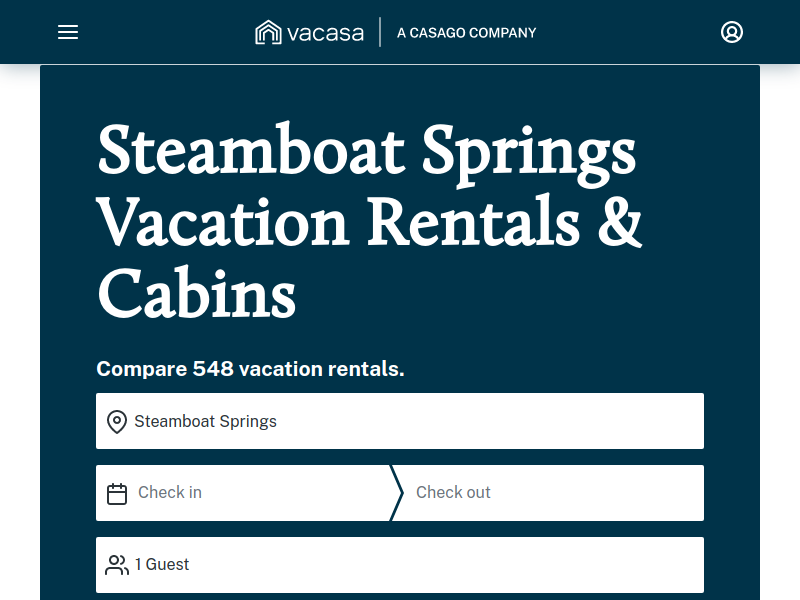Click the word 'Cabins' in the heading
Viewport: 800px width, 600px height.
click(x=197, y=293)
